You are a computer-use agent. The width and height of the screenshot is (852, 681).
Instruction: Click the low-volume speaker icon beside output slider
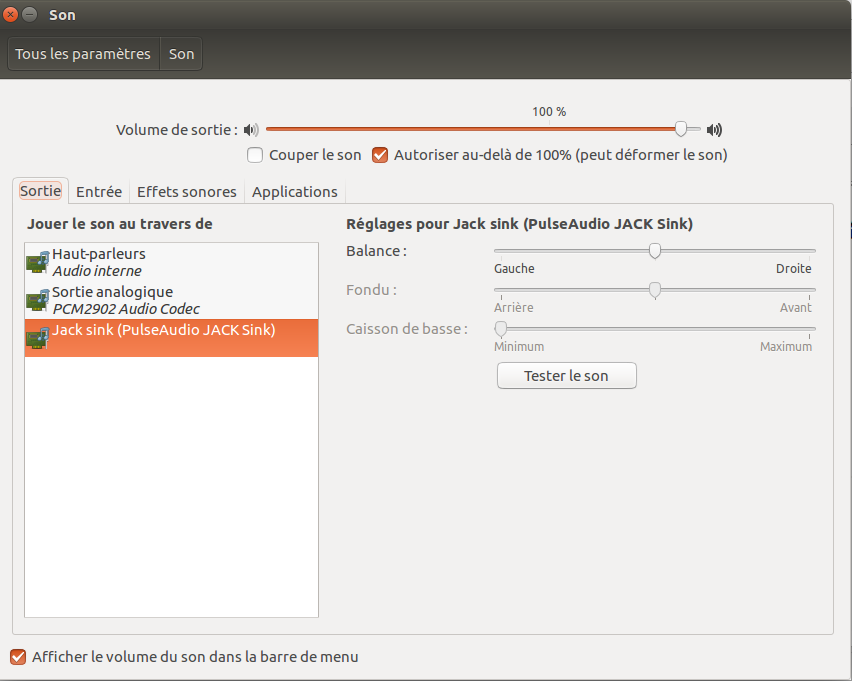coord(251,130)
